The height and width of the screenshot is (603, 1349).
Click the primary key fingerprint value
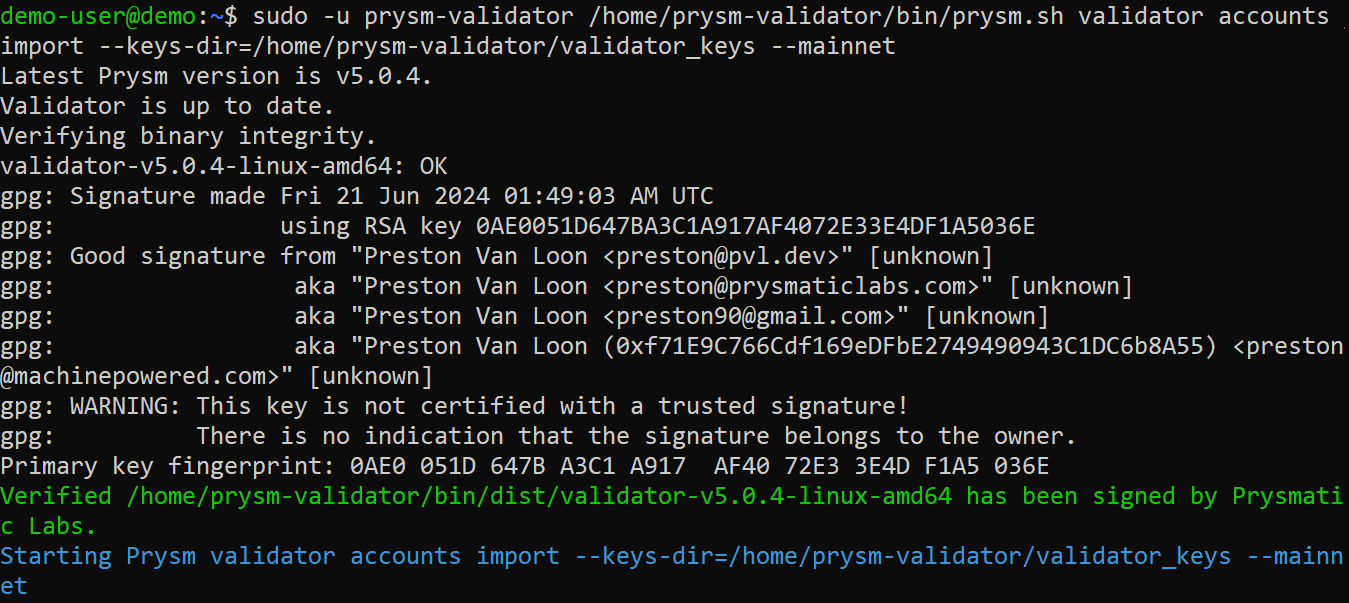pos(699,466)
